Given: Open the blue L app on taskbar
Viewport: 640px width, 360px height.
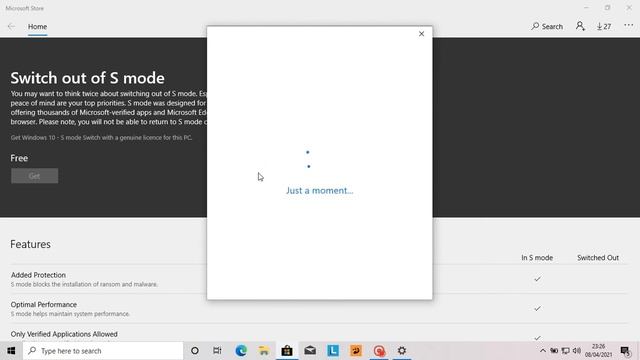Looking at the screenshot, I should pyautogui.click(x=333, y=351).
